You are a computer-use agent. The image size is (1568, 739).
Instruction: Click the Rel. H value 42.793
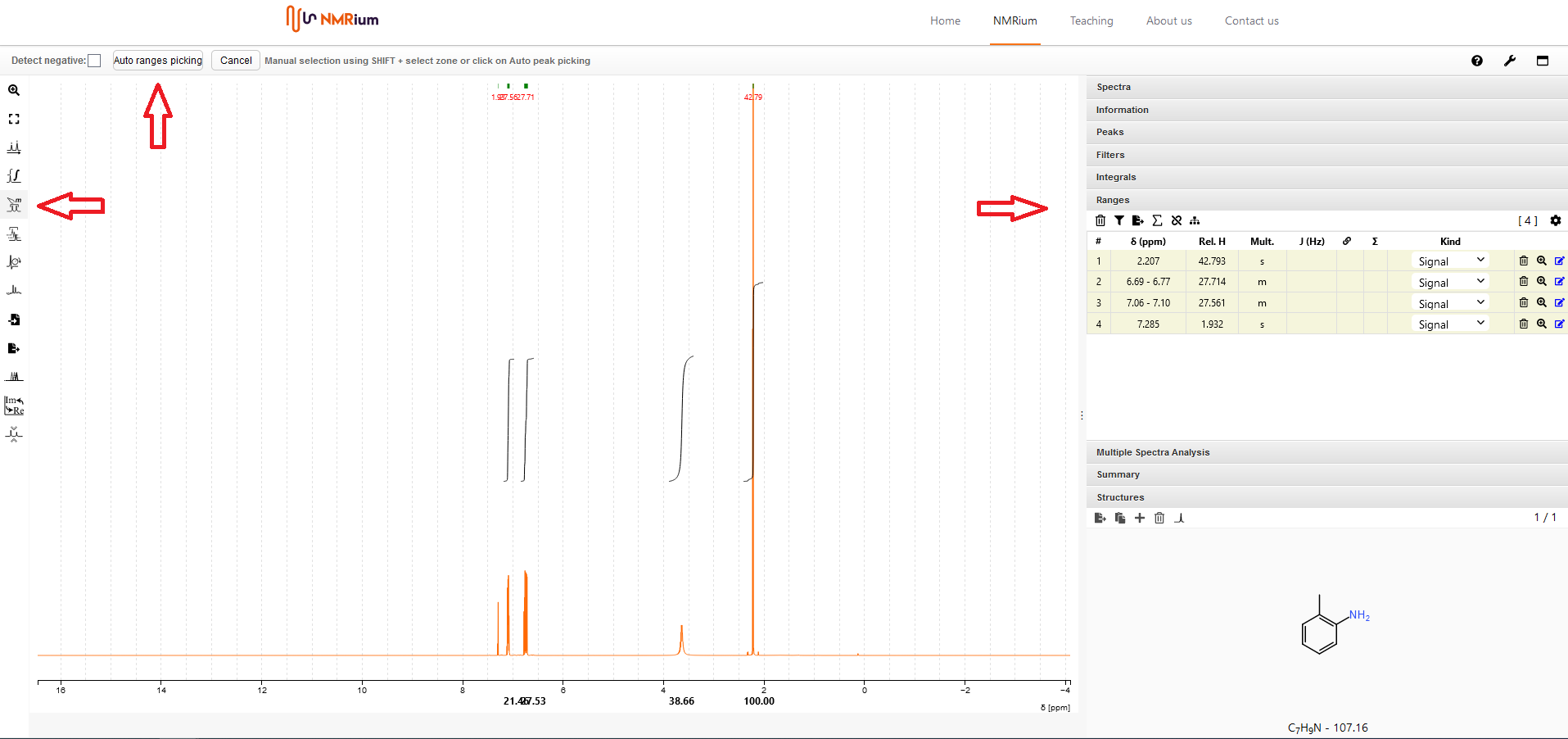point(1212,261)
